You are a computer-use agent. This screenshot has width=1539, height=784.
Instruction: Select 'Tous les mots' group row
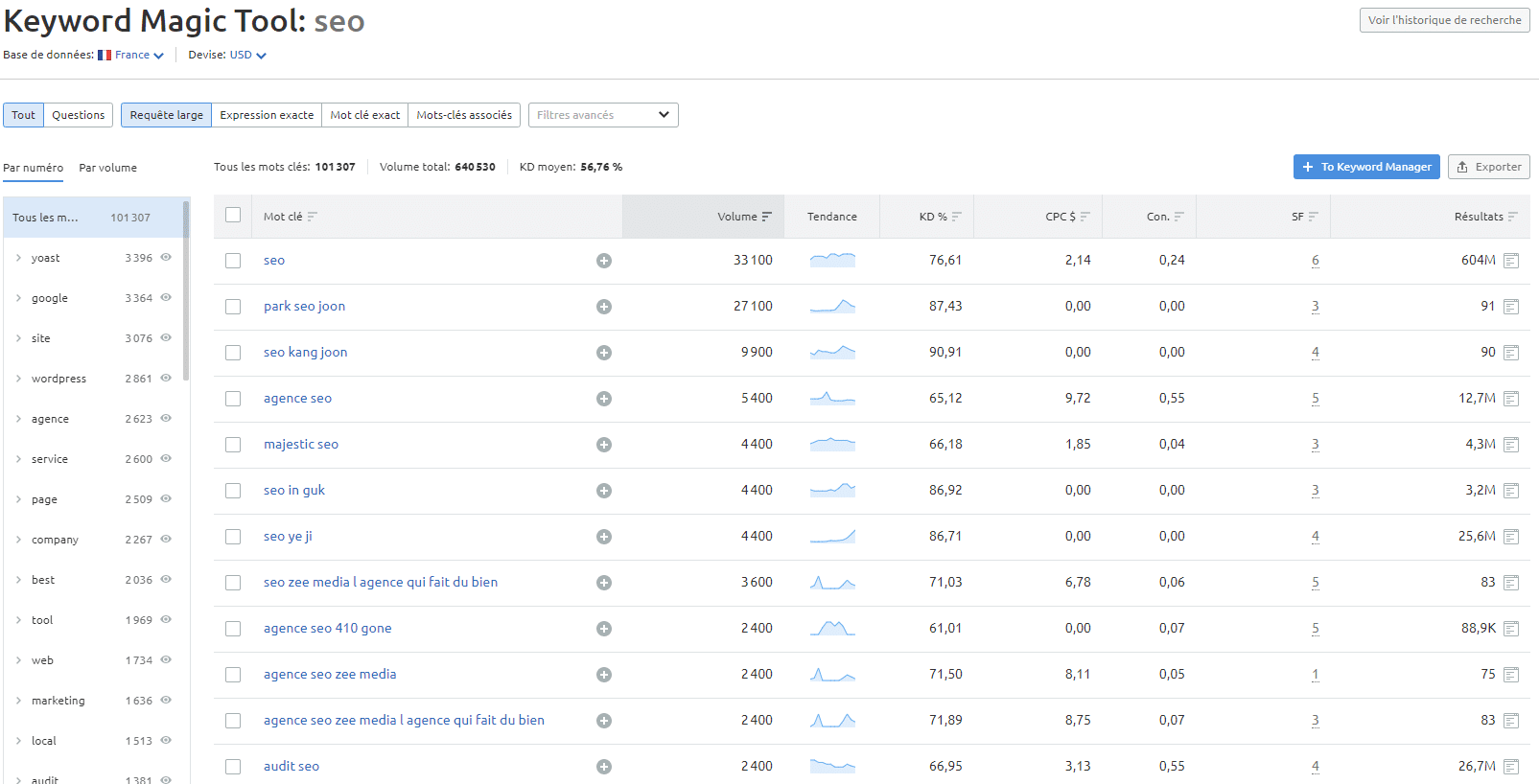point(92,218)
